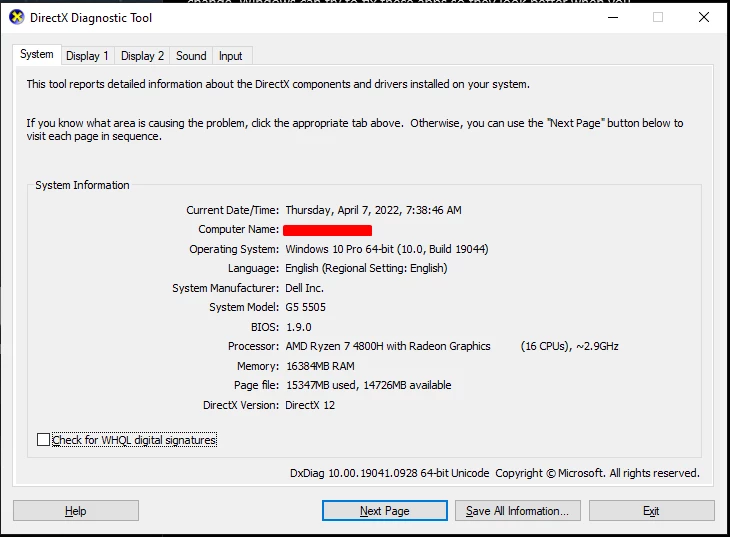Minimize the DirectX Diagnostic Tool window
This screenshot has height=537, width=730.
[613, 17]
